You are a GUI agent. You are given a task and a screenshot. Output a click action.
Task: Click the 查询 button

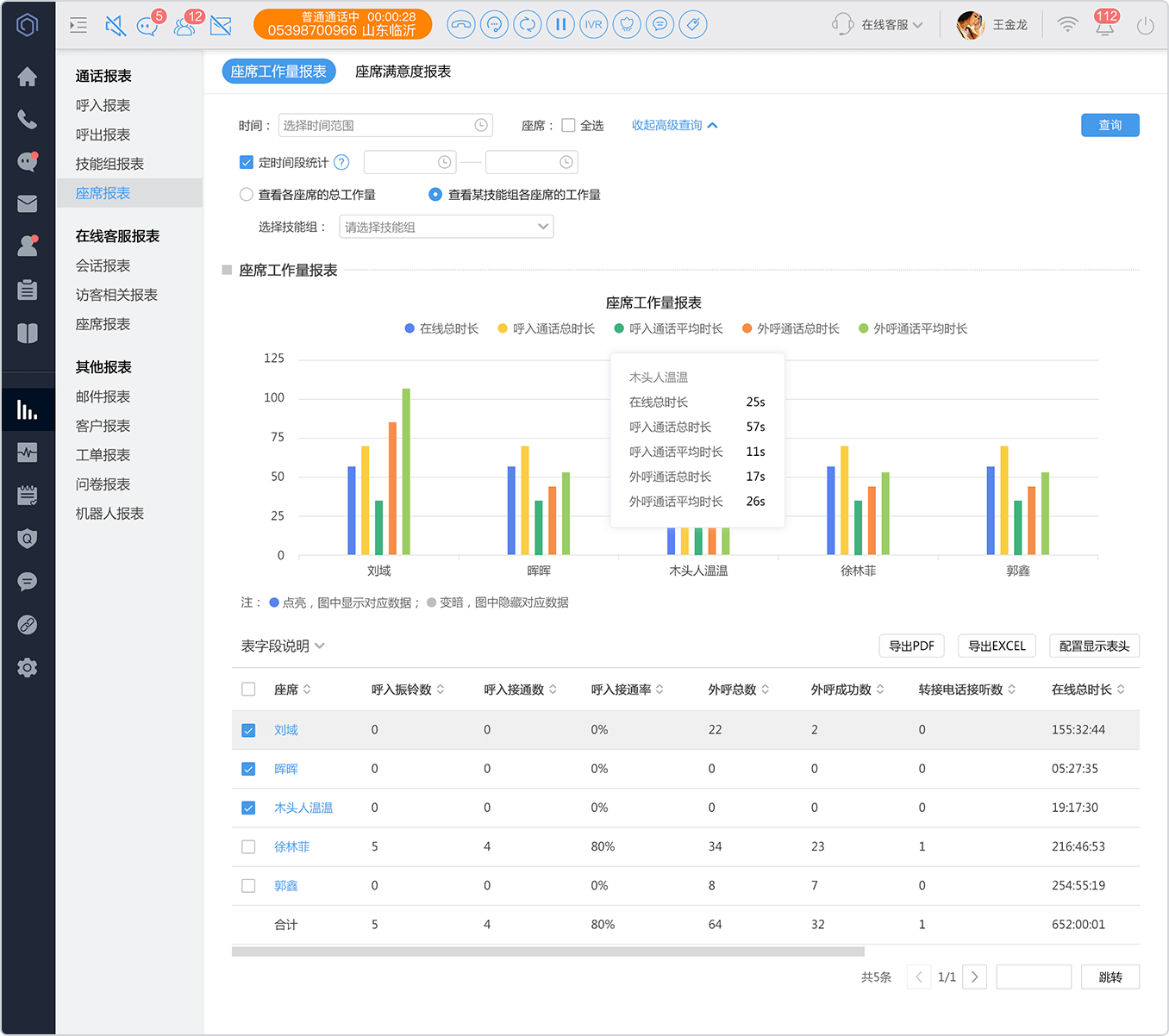pyautogui.click(x=1110, y=125)
